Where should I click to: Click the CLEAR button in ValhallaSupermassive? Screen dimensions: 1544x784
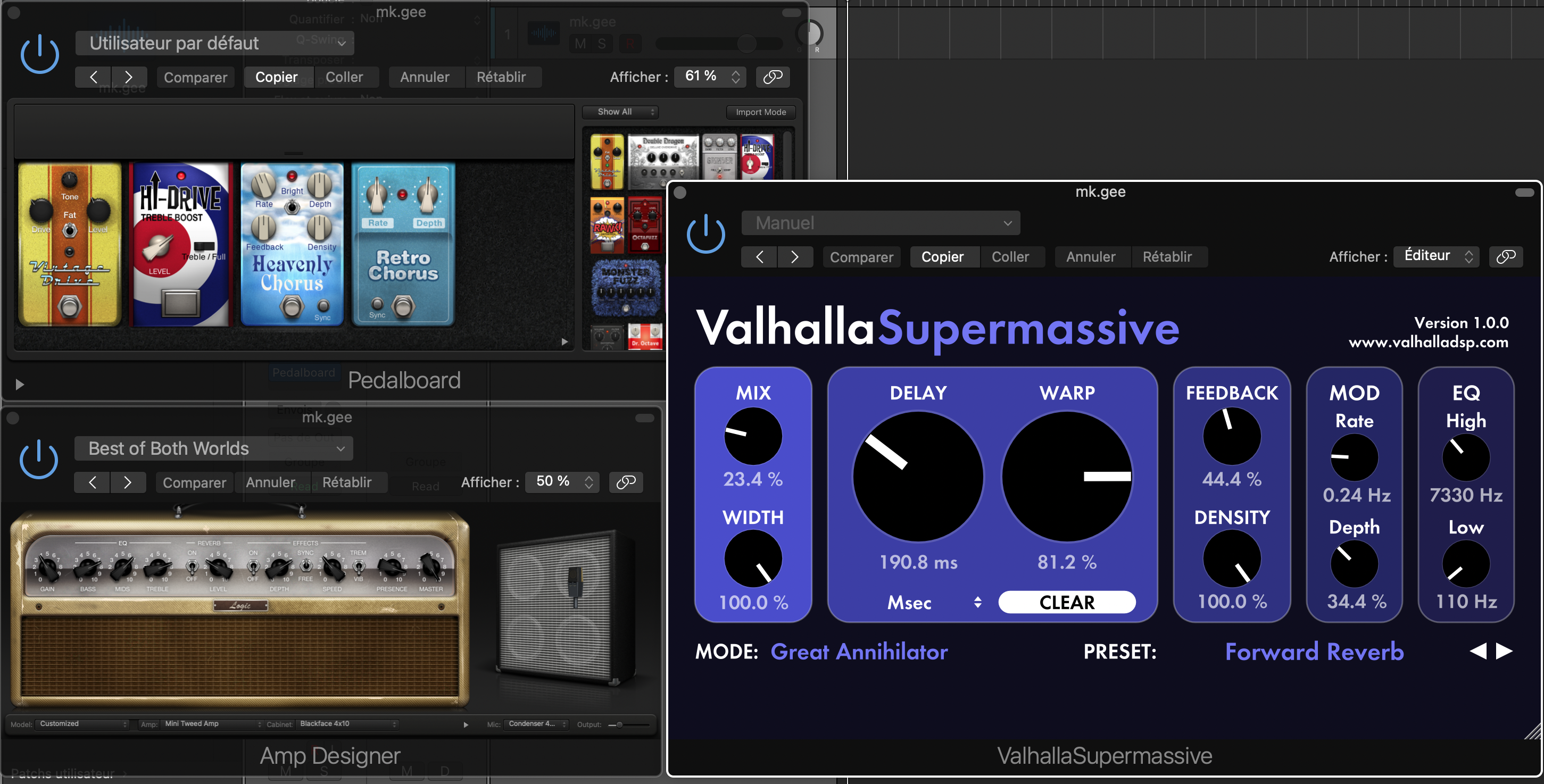coord(1067,603)
